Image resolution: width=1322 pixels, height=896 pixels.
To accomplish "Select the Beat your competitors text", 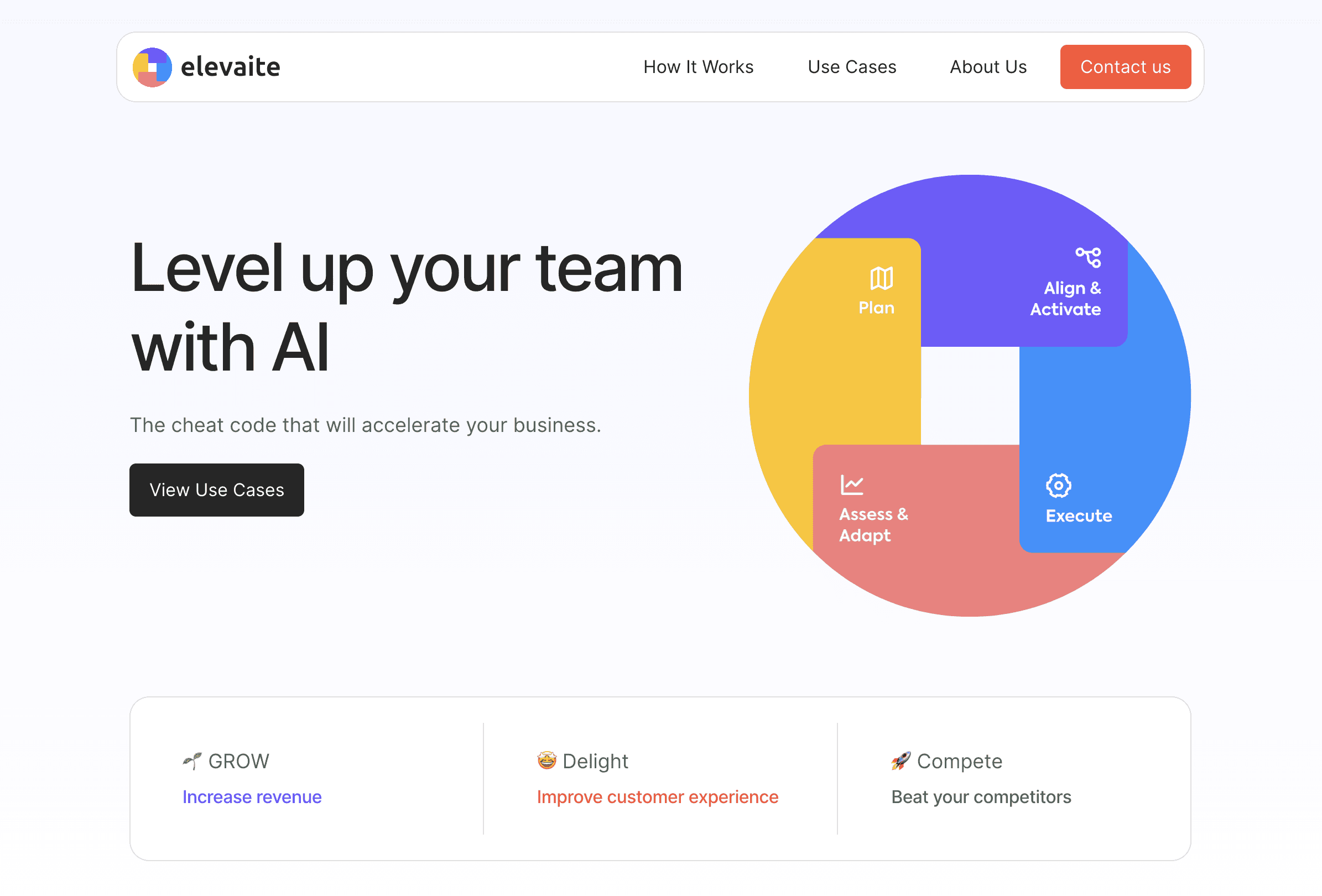I will pos(981,796).
